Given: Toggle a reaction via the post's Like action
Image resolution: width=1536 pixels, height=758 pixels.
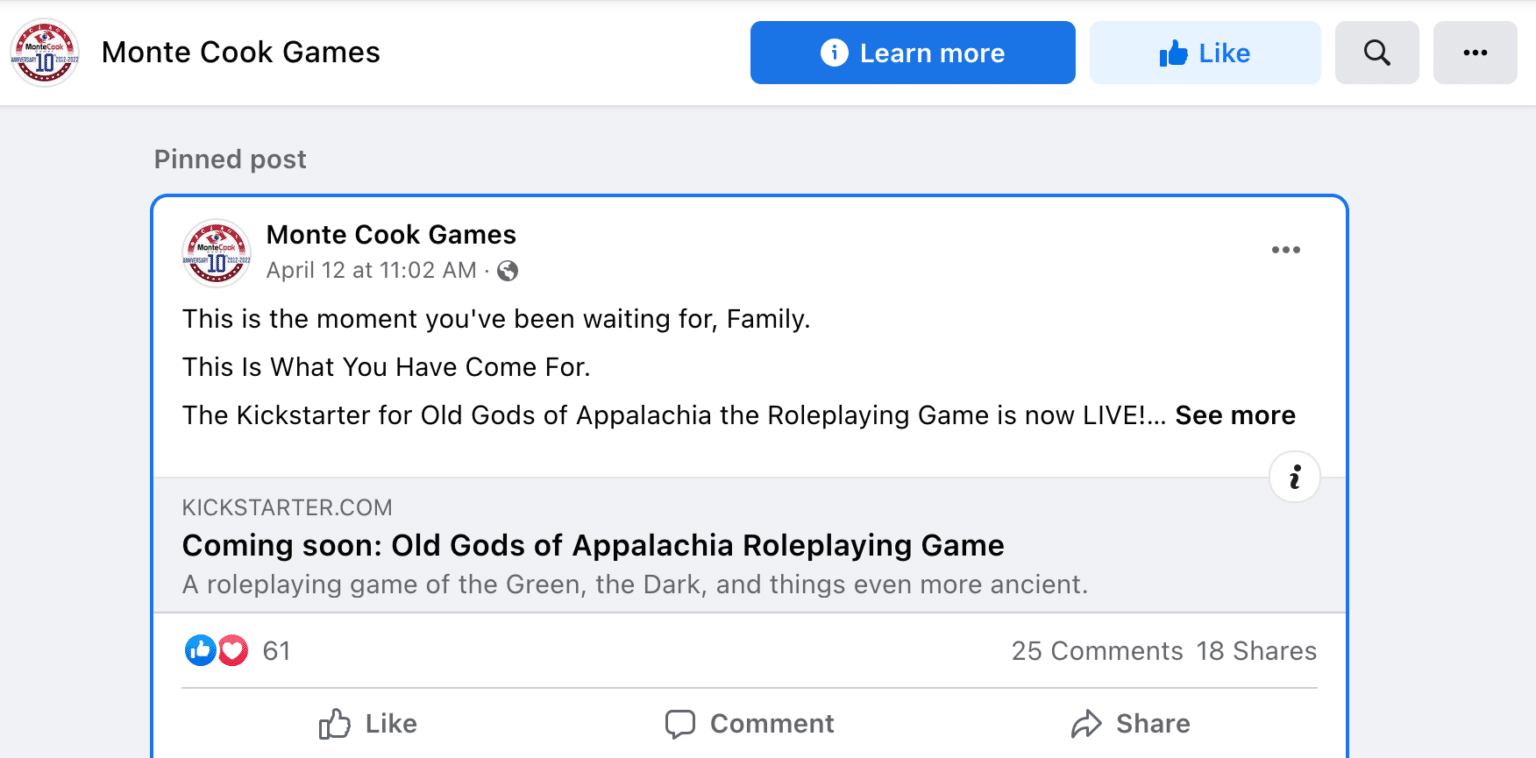Looking at the screenshot, I should coord(368,723).
